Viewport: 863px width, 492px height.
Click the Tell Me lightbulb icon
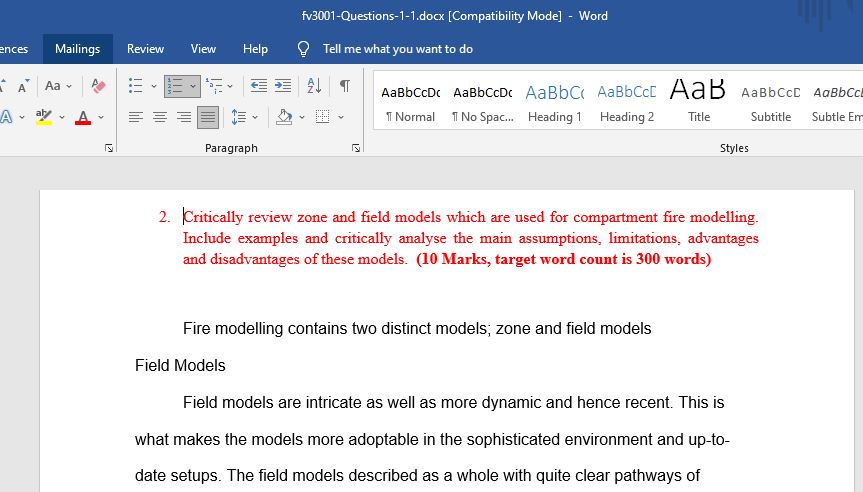tap(303, 49)
